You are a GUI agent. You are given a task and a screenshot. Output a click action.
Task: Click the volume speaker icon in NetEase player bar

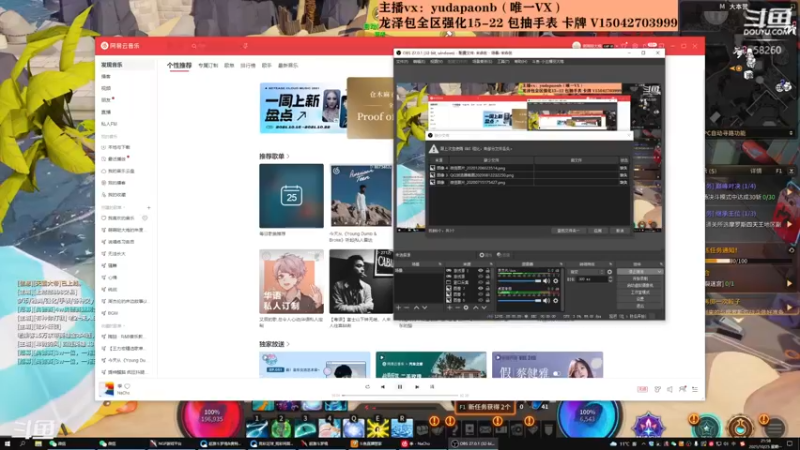pyautogui.click(x=670, y=389)
